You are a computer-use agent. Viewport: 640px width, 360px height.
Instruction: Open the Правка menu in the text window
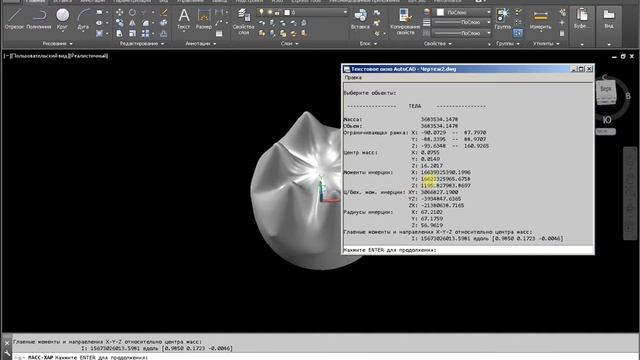353,78
